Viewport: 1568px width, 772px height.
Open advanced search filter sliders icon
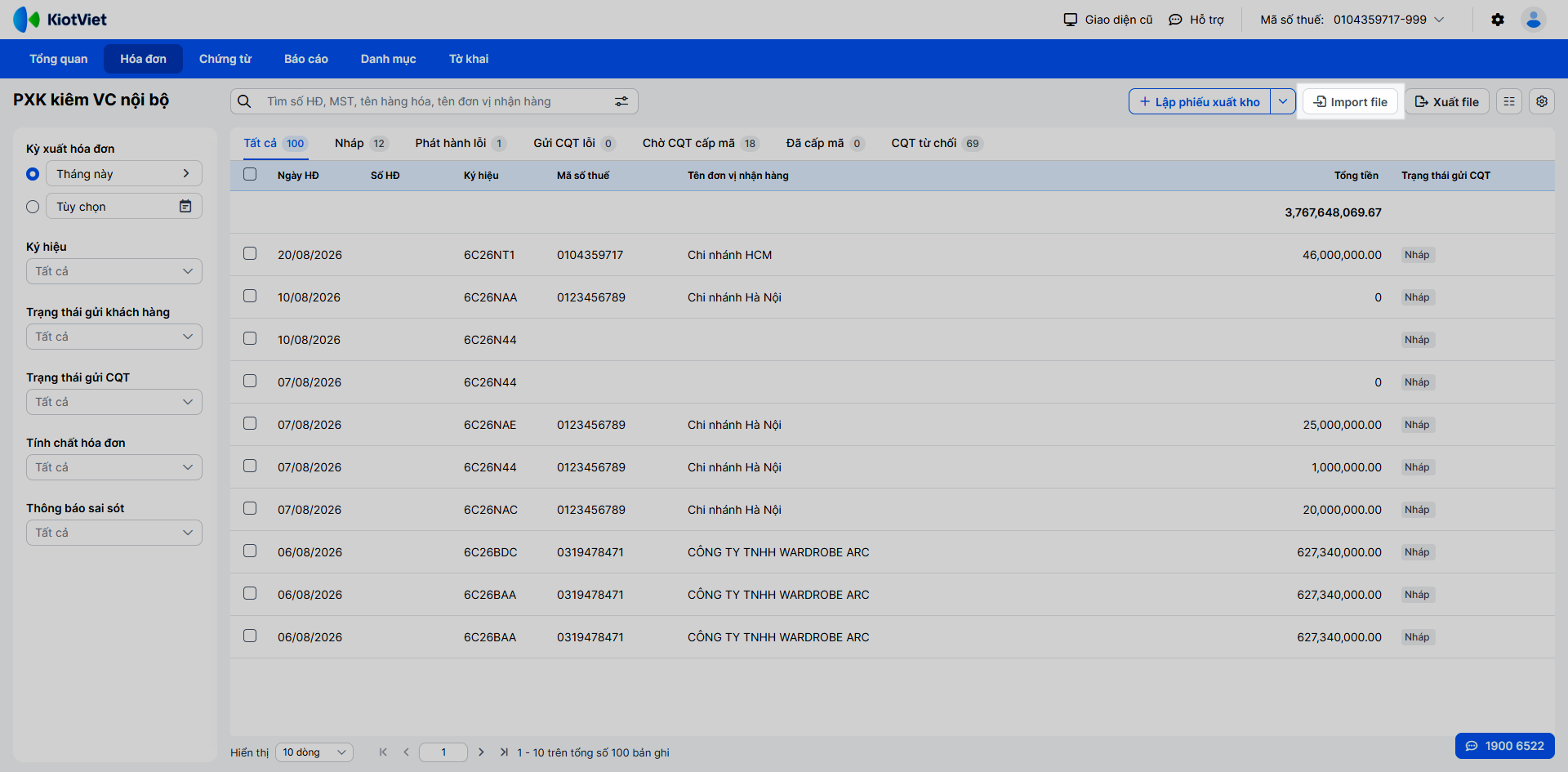[621, 101]
